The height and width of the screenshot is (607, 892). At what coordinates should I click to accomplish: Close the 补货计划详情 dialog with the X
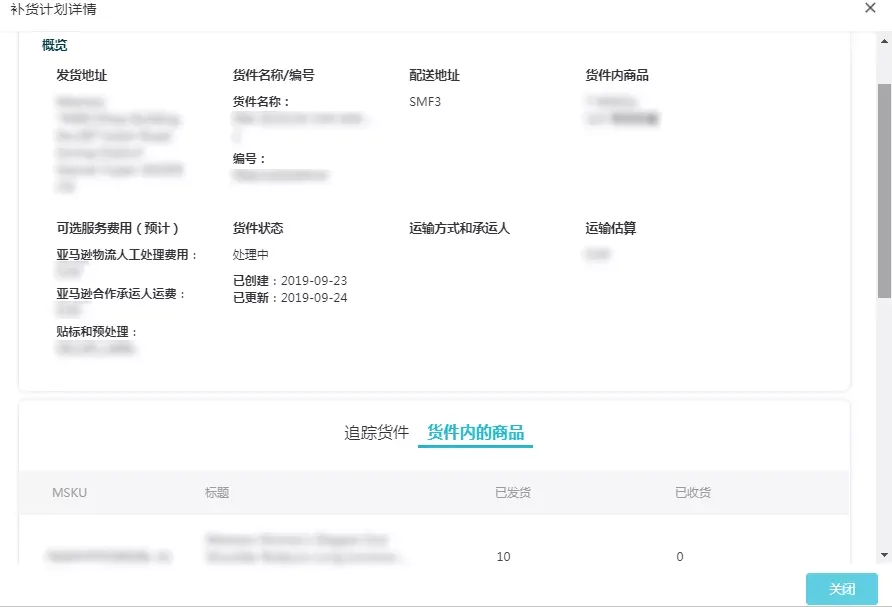pos(869,8)
